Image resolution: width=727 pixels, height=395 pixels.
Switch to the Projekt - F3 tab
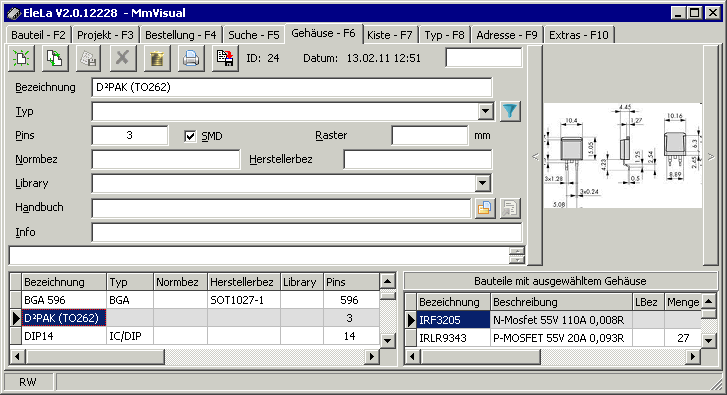(105, 35)
